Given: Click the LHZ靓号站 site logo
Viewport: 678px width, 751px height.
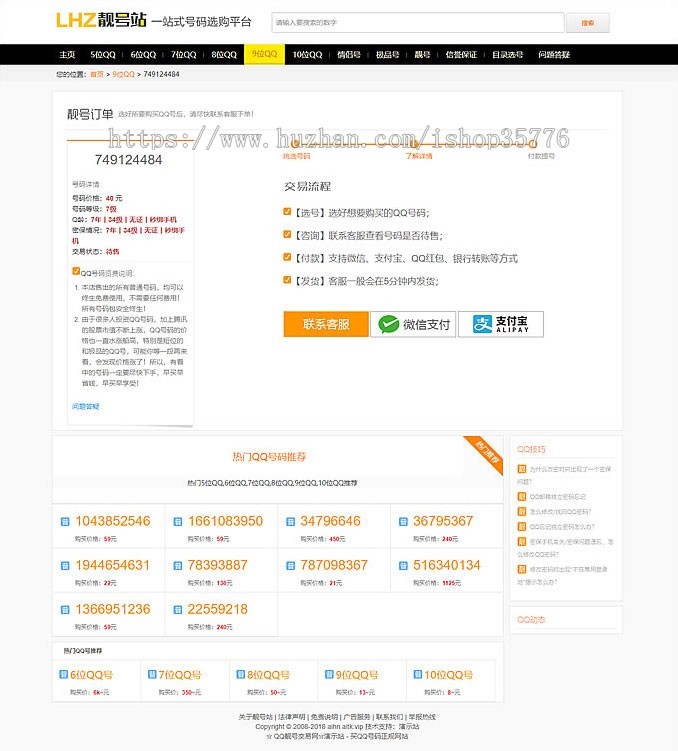Looking at the screenshot, I should [x=101, y=20].
